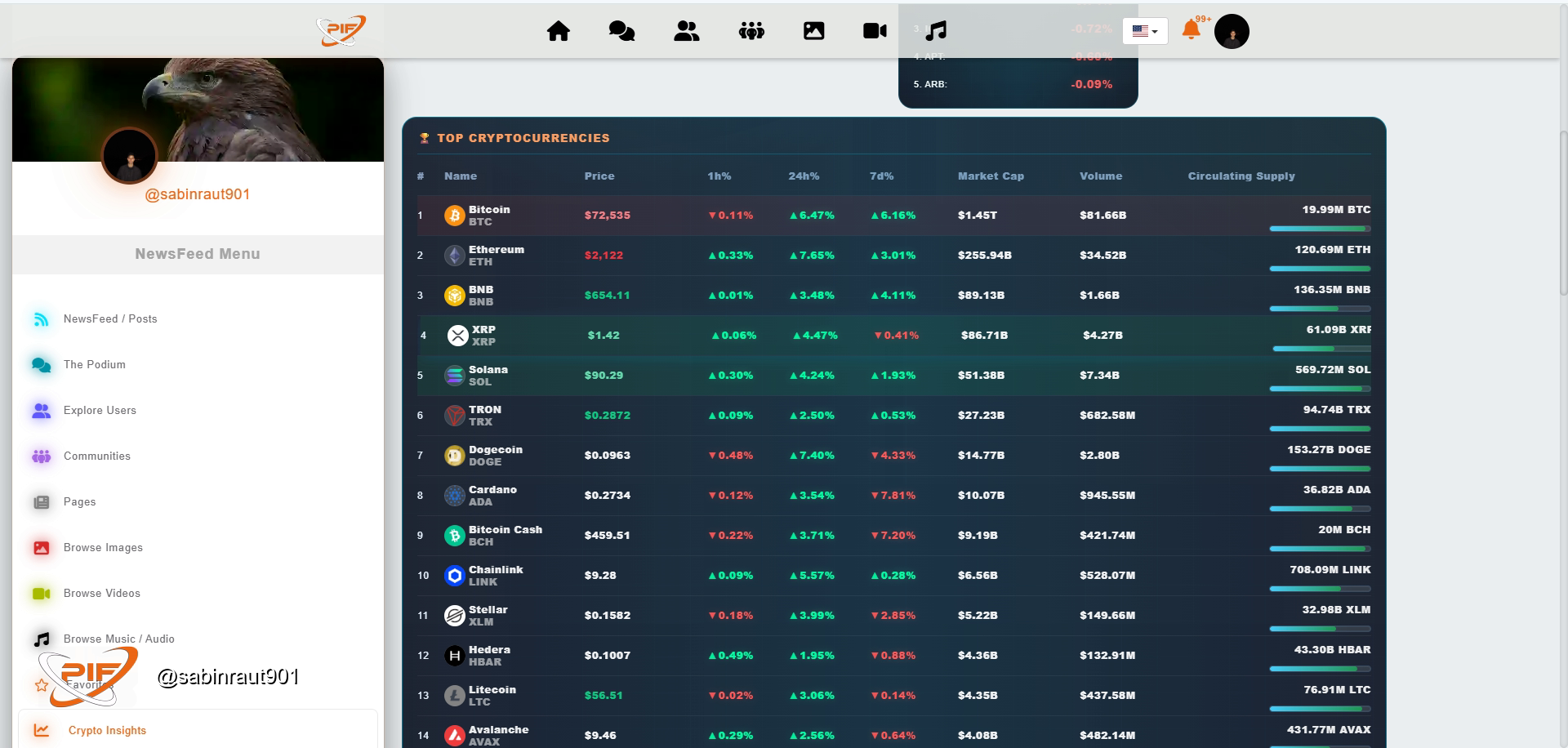The image size is (1568, 748).
Task: Click the Explore Users icon in sidebar
Action: [x=41, y=411]
